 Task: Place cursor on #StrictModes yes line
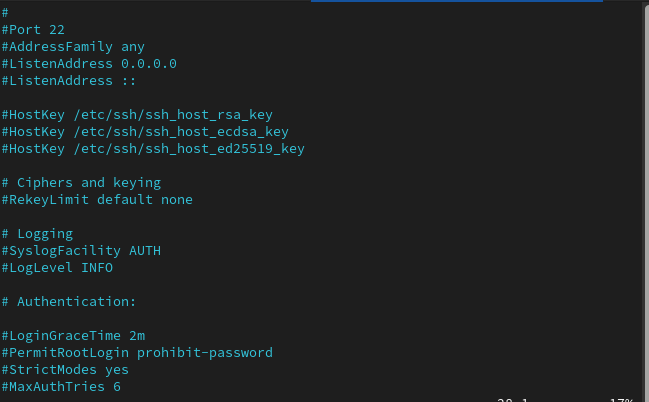[x=65, y=369]
